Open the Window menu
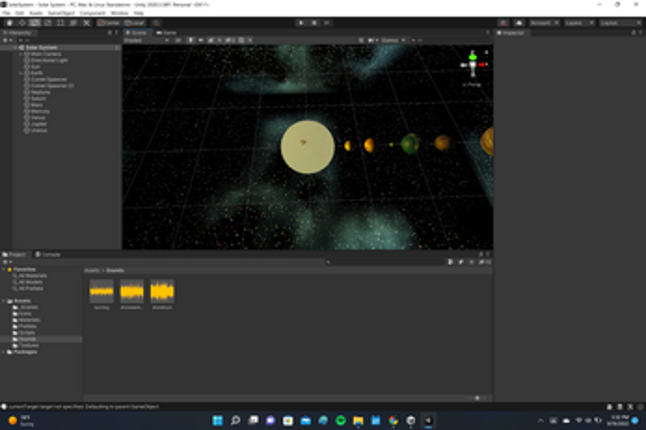This screenshot has width=646, height=430. tap(119, 13)
